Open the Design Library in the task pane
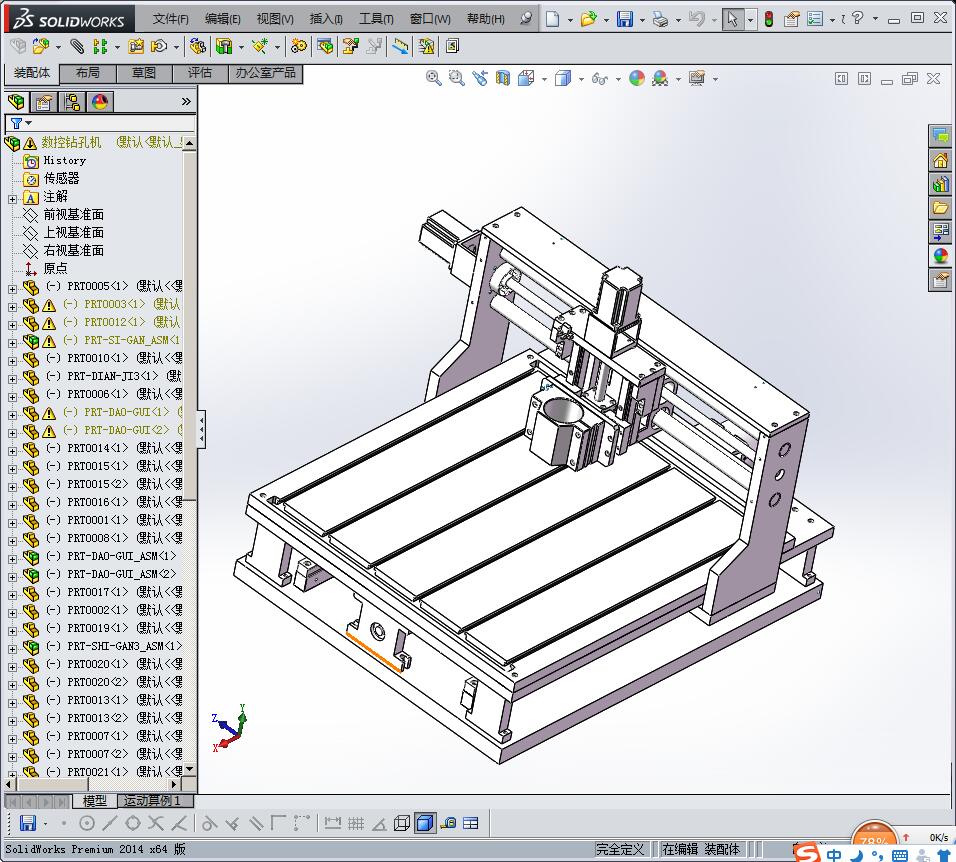956x862 pixels. coord(940,184)
